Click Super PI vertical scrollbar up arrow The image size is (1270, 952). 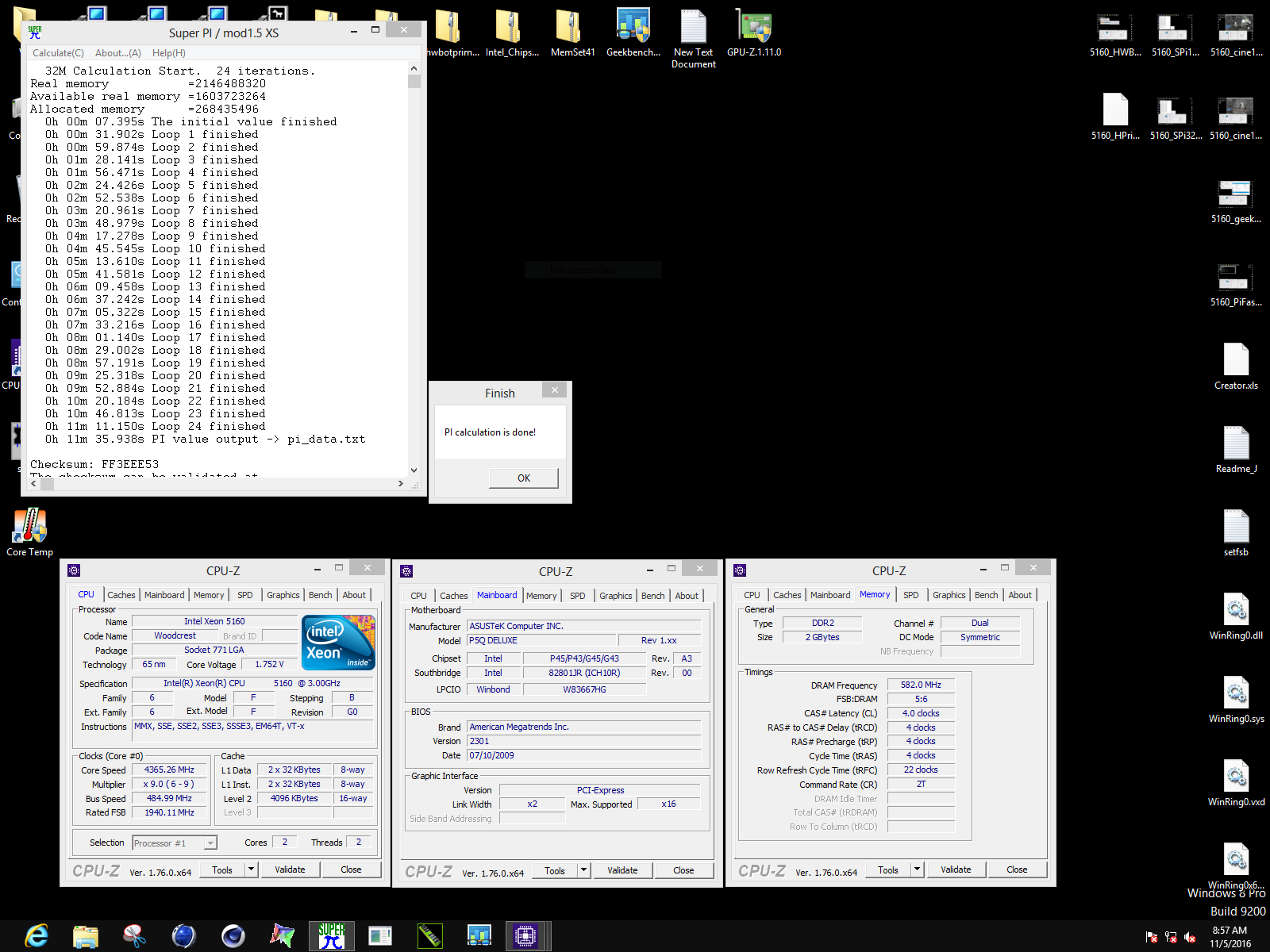(414, 70)
